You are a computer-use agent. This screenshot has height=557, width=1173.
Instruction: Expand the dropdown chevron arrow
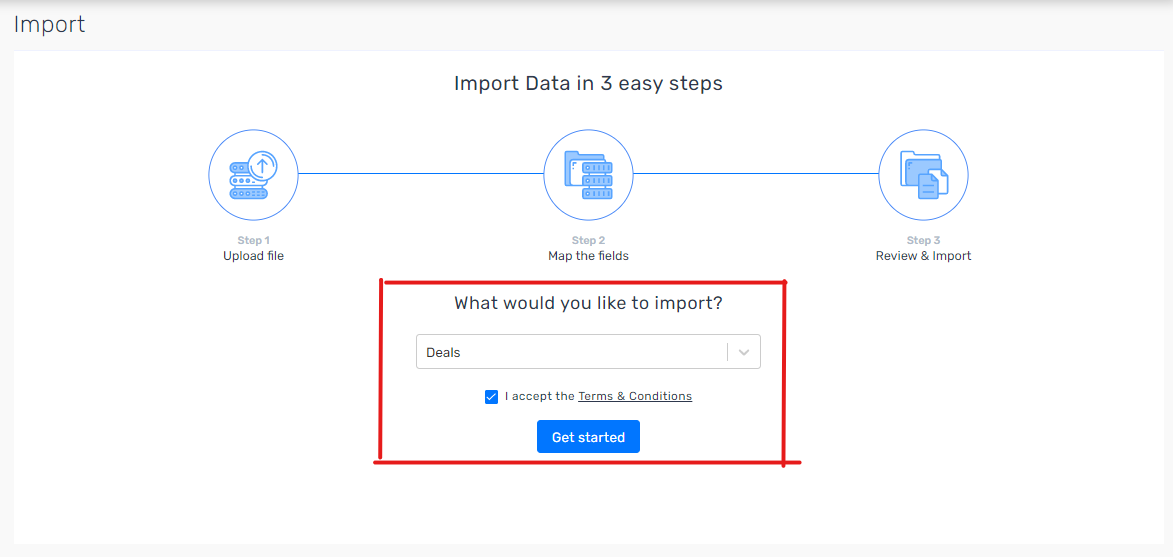click(744, 352)
